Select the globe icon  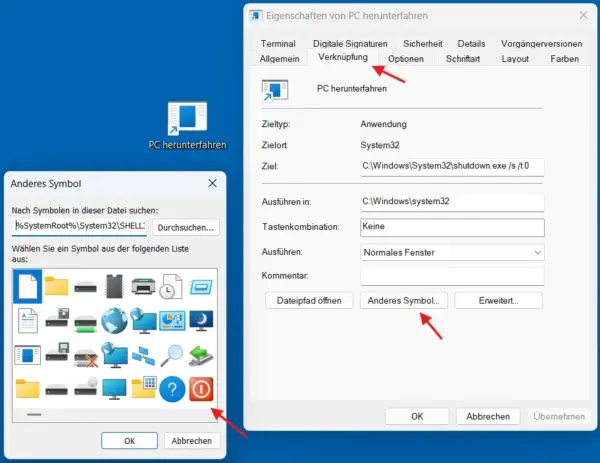(x=114, y=321)
